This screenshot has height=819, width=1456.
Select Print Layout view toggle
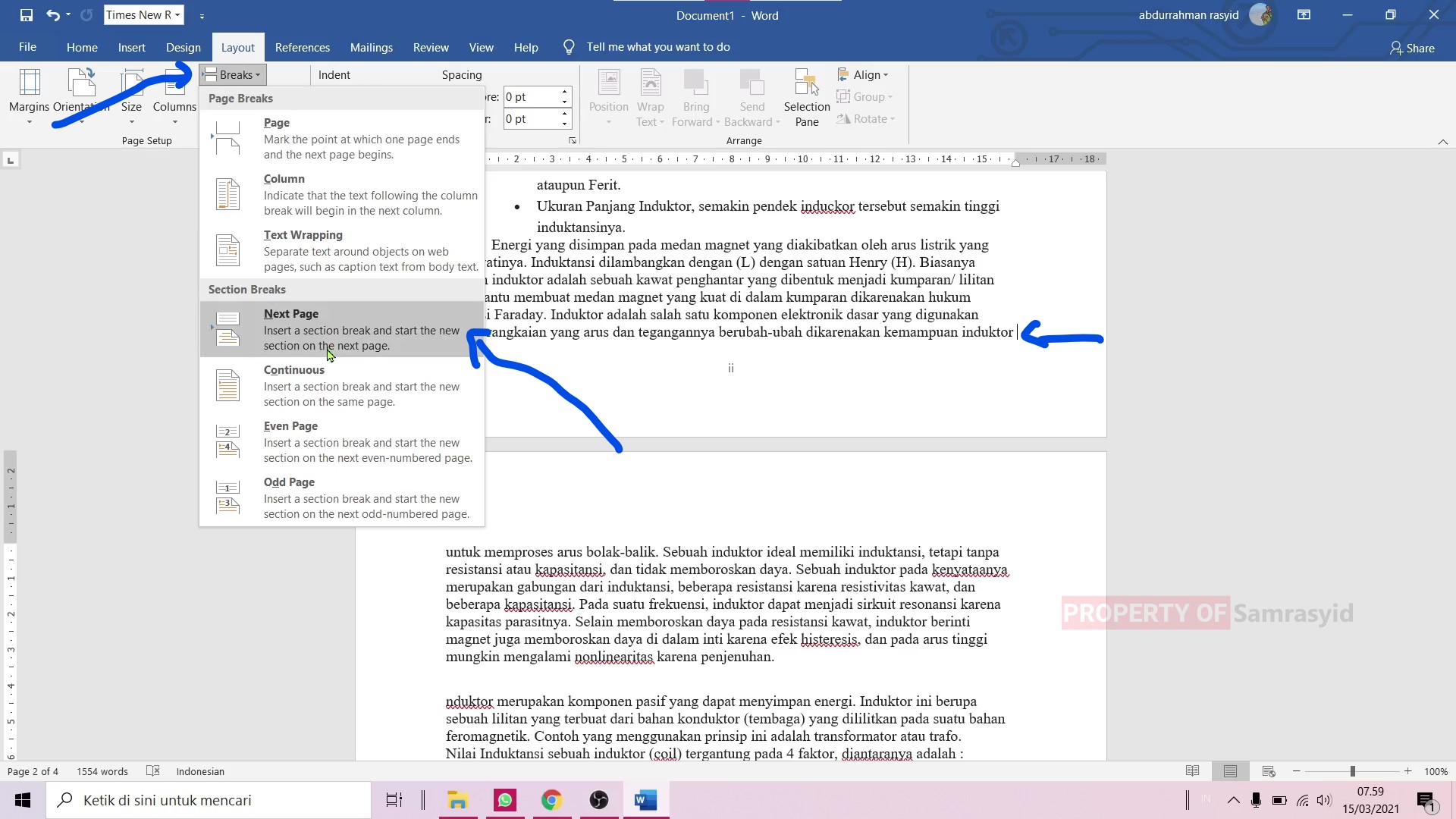(x=1230, y=771)
